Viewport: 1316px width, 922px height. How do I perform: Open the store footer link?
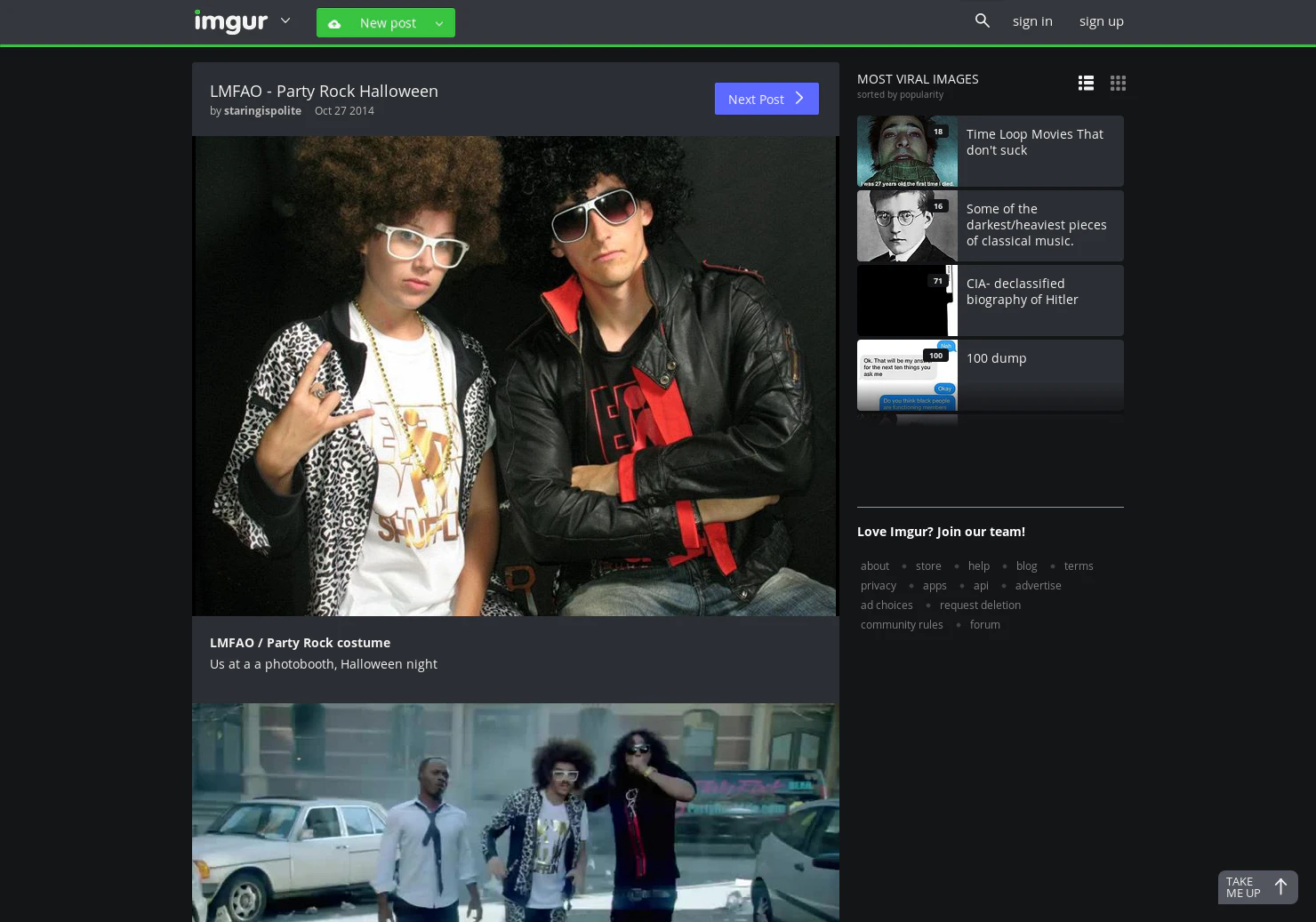tap(928, 566)
